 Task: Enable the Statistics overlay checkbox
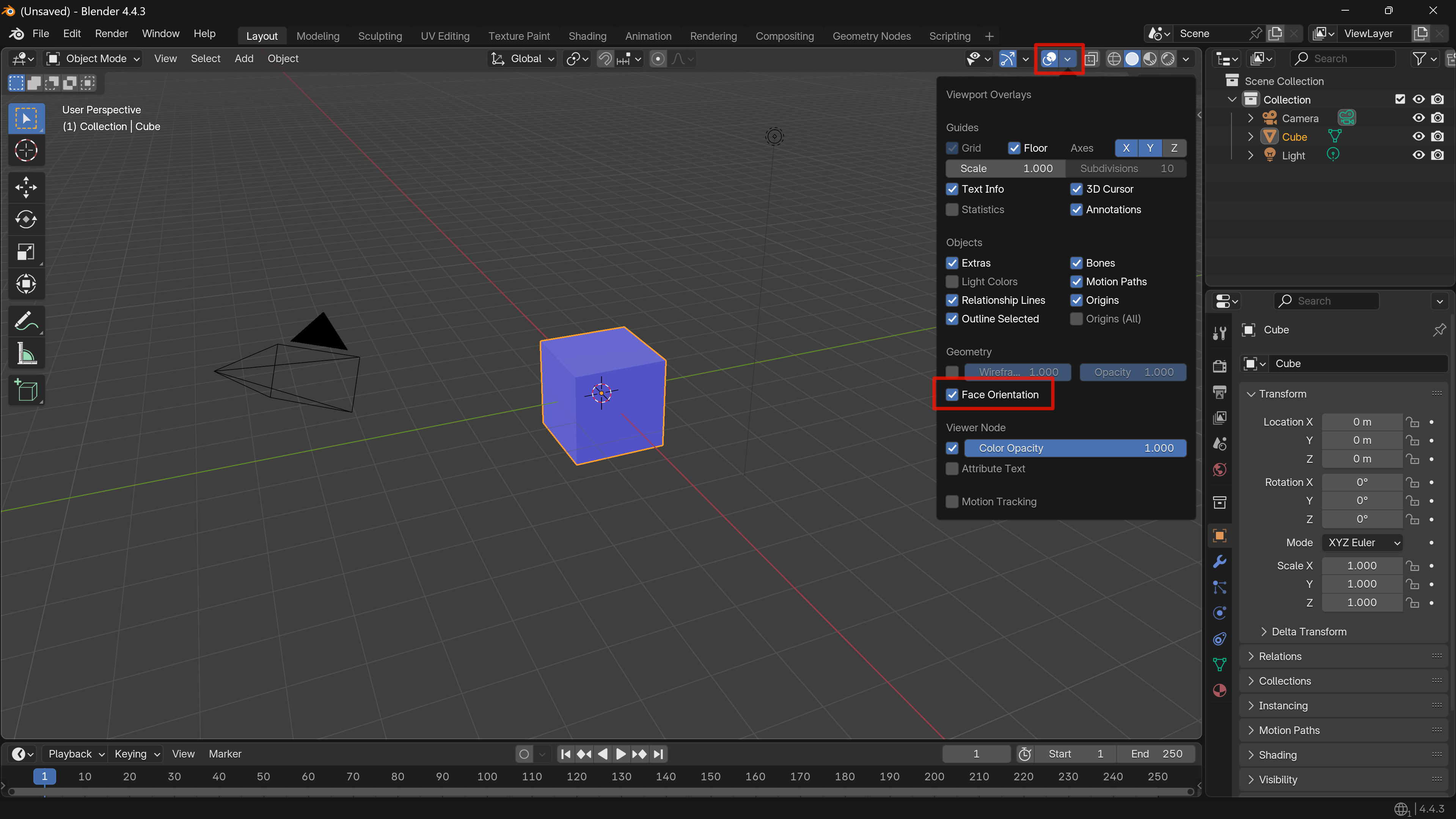(952, 210)
